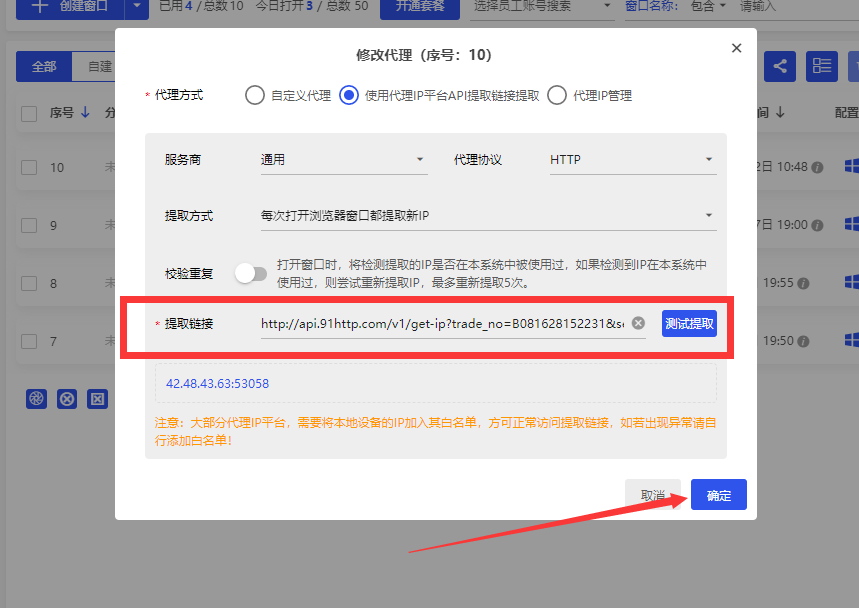The width and height of the screenshot is (859, 608).
Task: Check the checkbox for row 9
Action: (29, 225)
